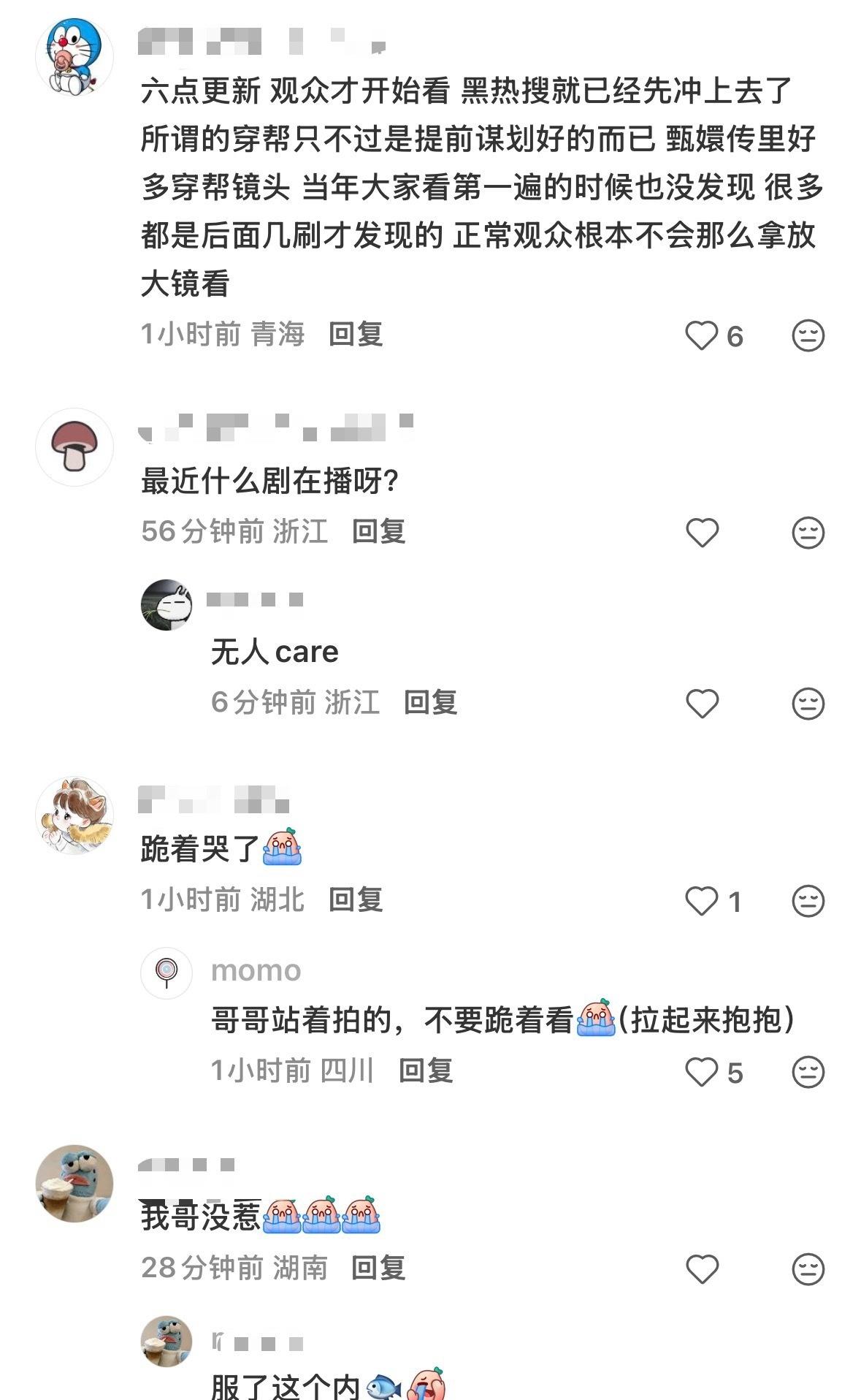
Task: Tap dislike face on Qinghai comment
Action: [x=808, y=336]
